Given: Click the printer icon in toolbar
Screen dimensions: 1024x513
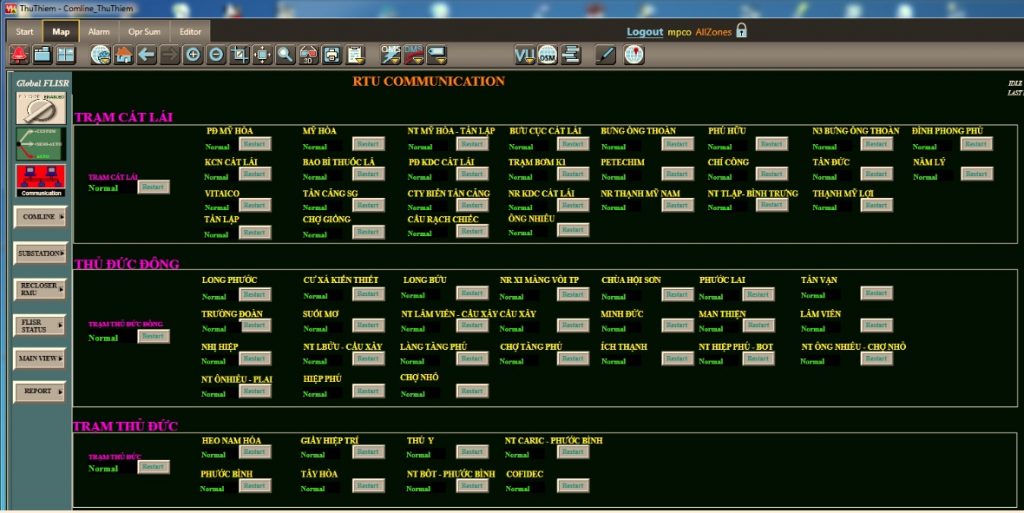Looking at the screenshot, I should pyautogui.click(x=331, y=55).
